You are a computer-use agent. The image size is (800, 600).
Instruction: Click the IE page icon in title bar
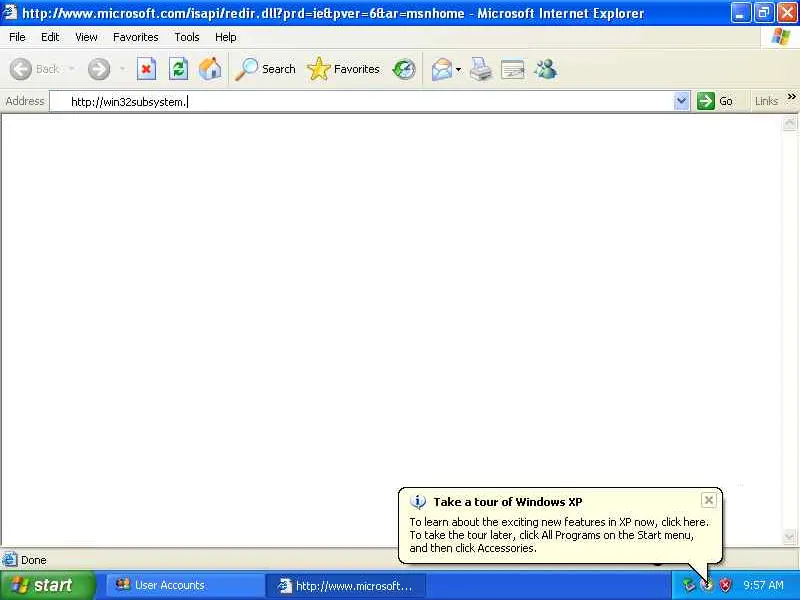[x=10, y=12]
